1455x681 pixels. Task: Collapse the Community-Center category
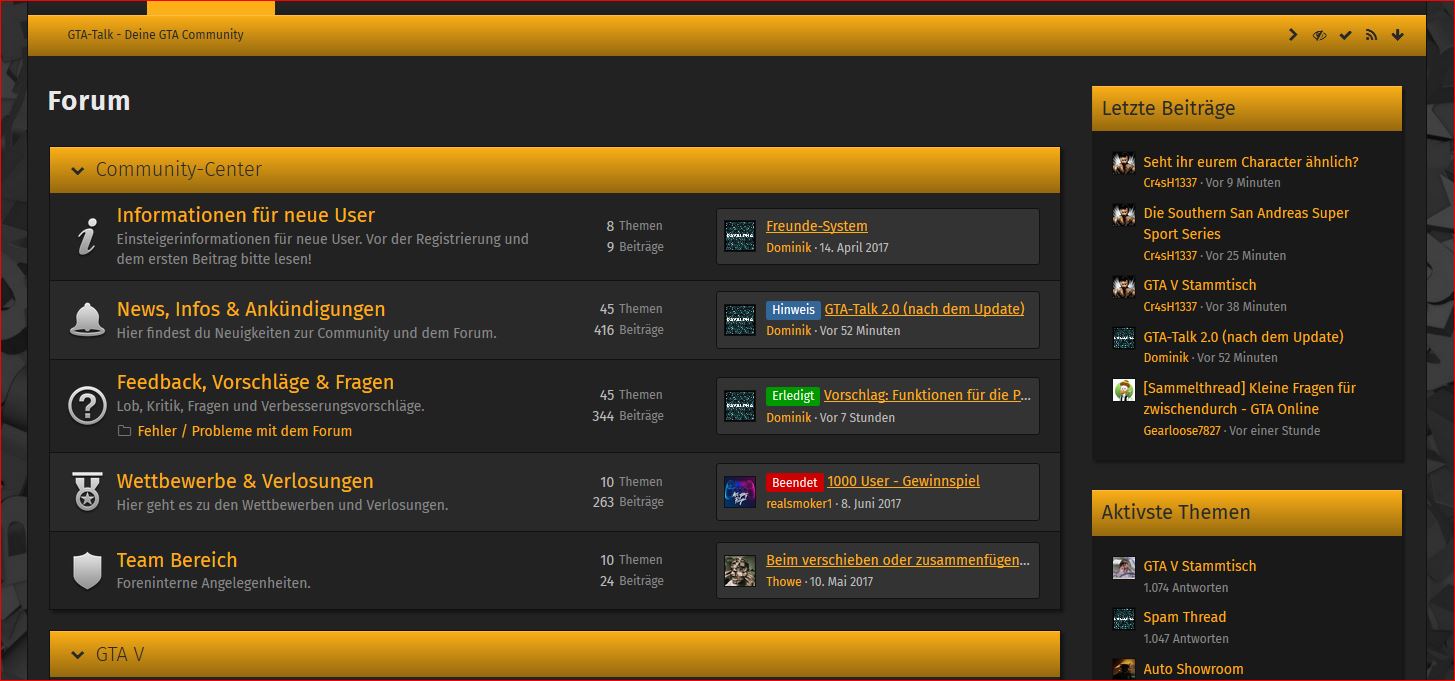pyautogui.click(x=78, y=170)
